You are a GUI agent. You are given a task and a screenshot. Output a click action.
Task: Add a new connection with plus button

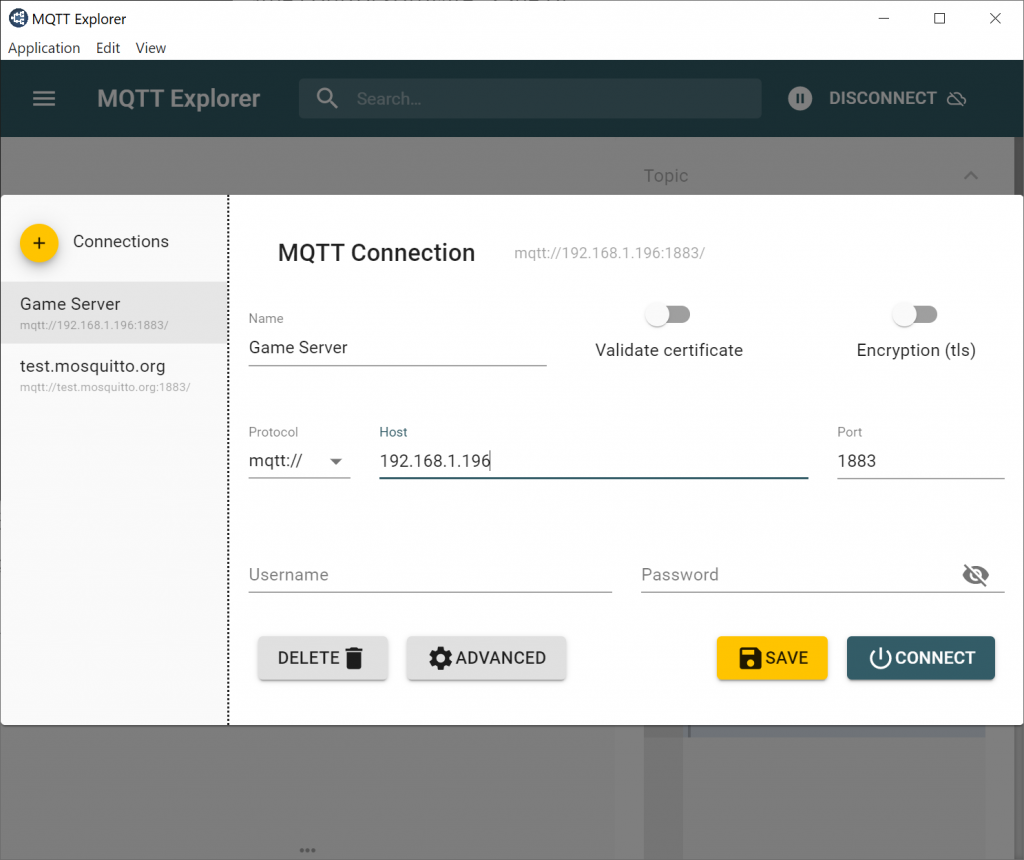point(39,243)
